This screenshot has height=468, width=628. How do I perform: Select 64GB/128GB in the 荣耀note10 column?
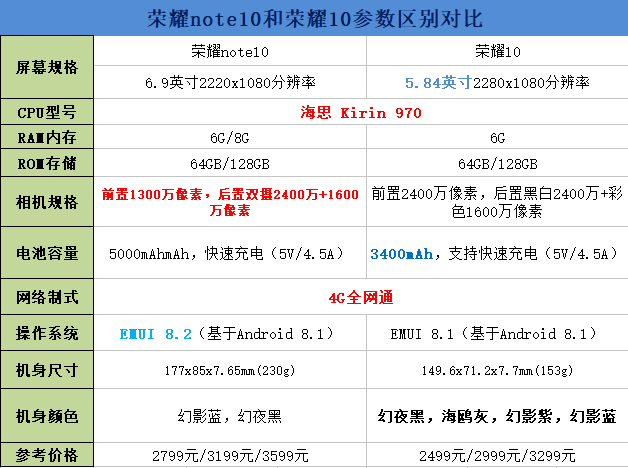tap(230, 163)
